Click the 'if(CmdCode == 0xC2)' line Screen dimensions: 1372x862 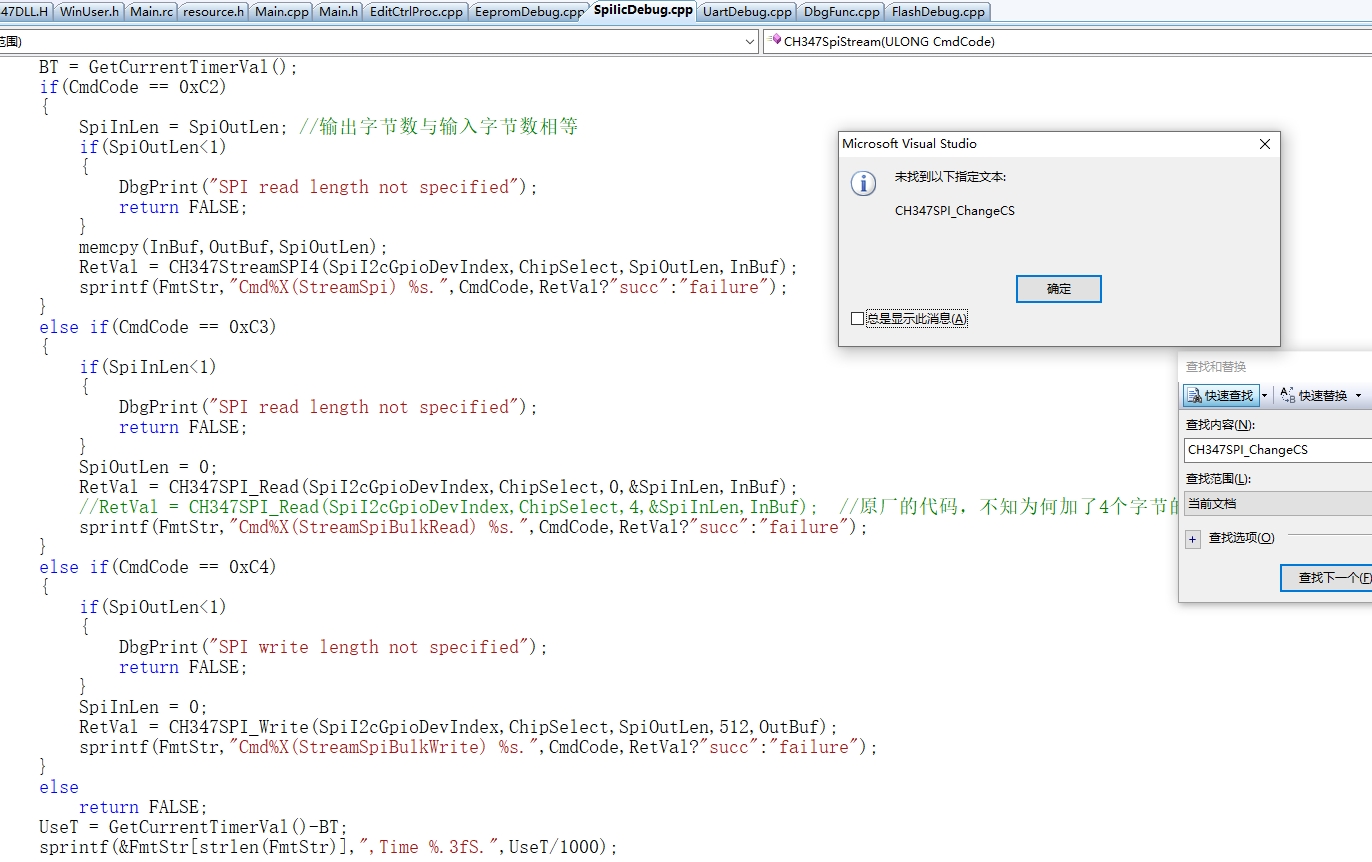(x=133, y=87)
